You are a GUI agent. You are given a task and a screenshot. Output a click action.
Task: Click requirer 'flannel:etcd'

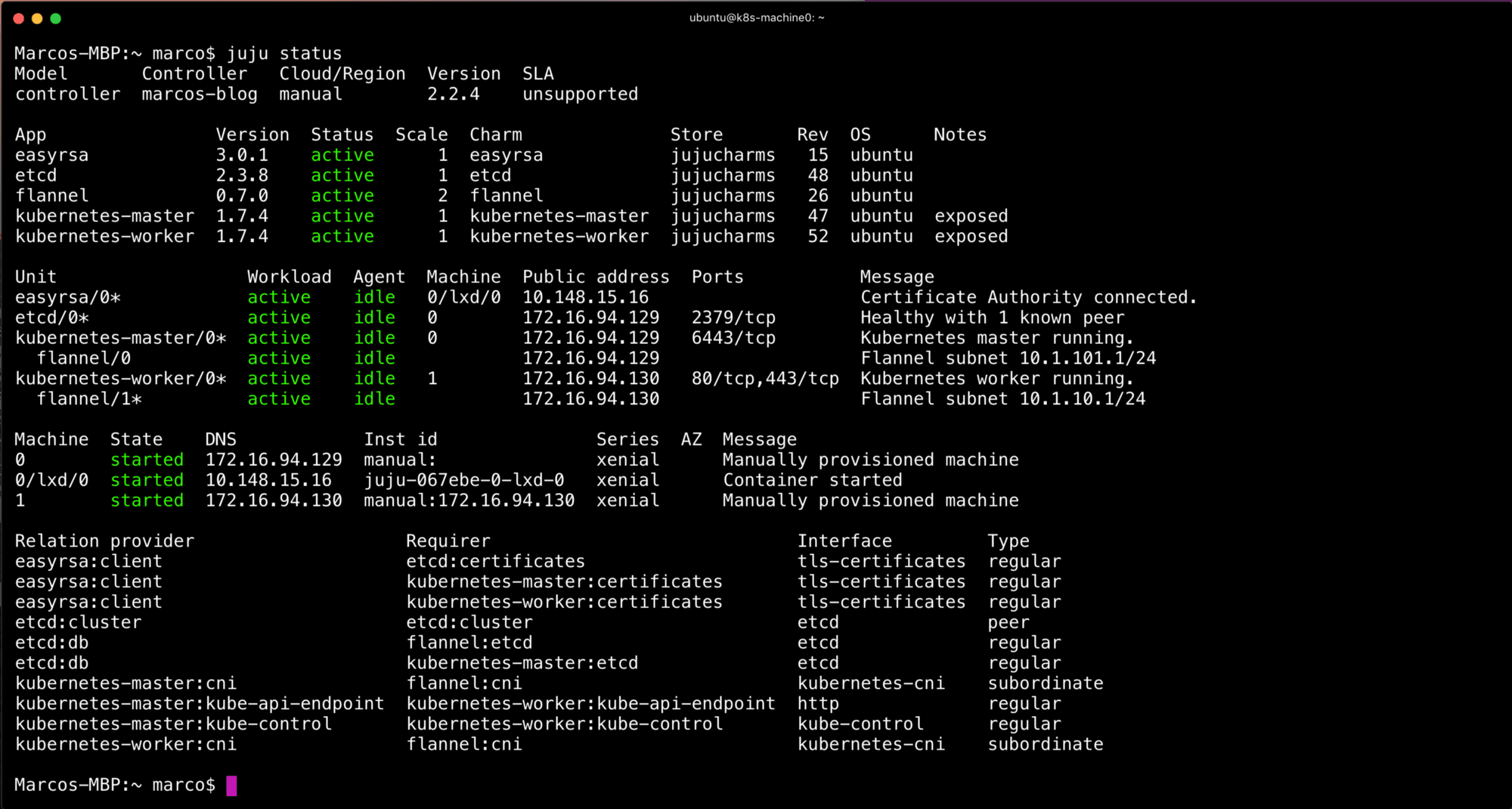point(469,643)
